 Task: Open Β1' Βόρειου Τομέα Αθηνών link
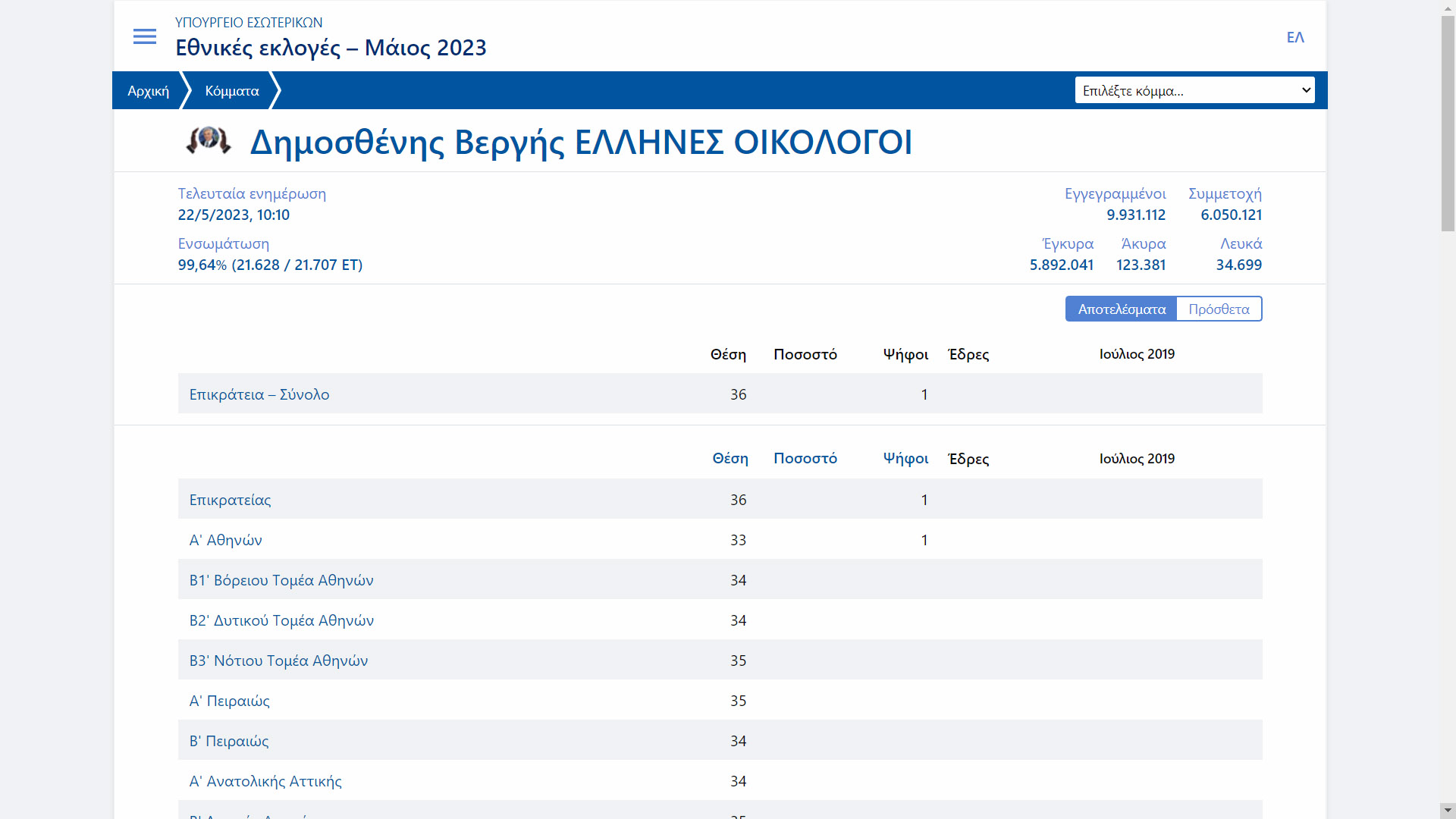(x=281, y=580)
